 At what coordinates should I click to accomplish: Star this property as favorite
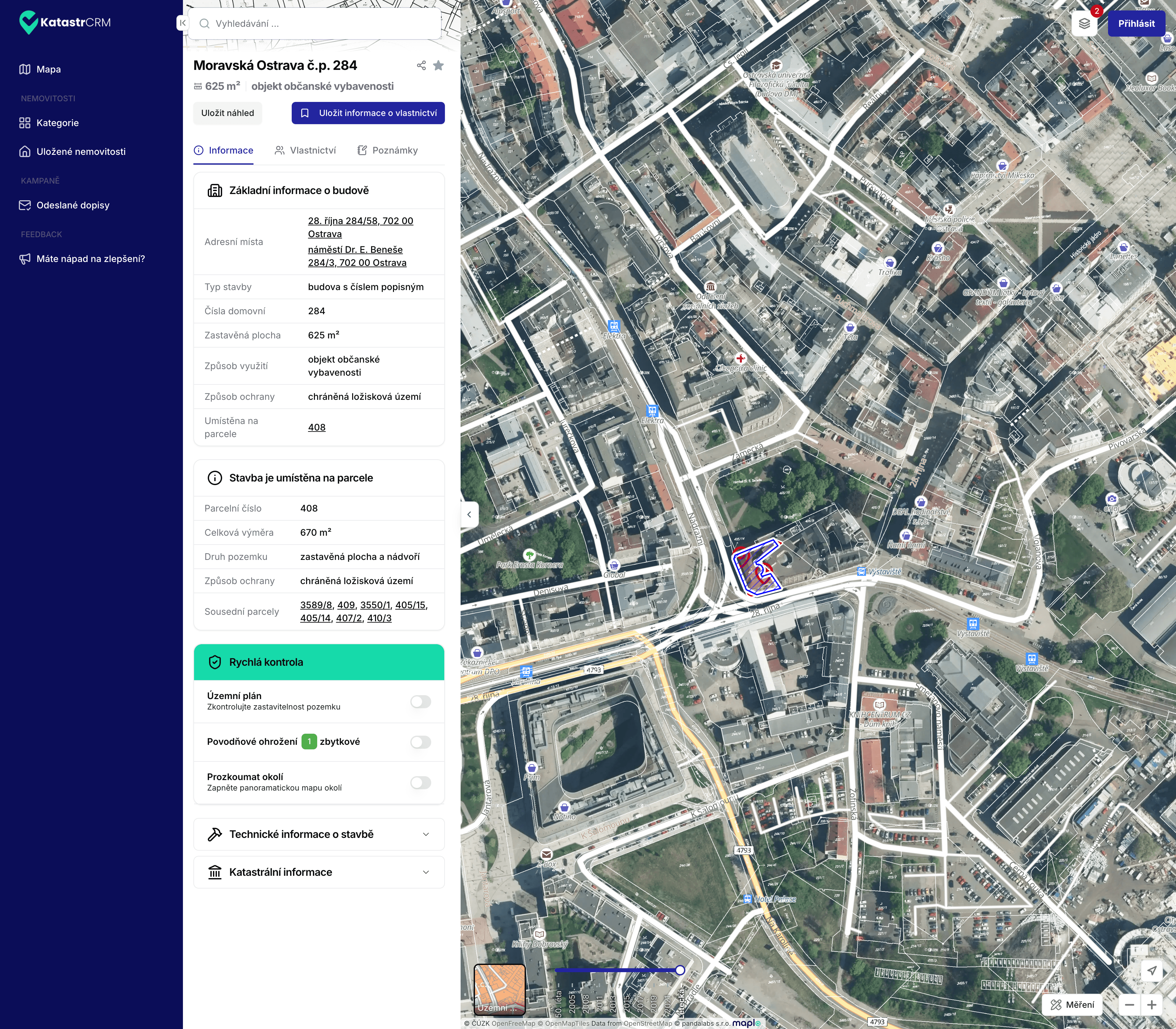tap(438, 65)
